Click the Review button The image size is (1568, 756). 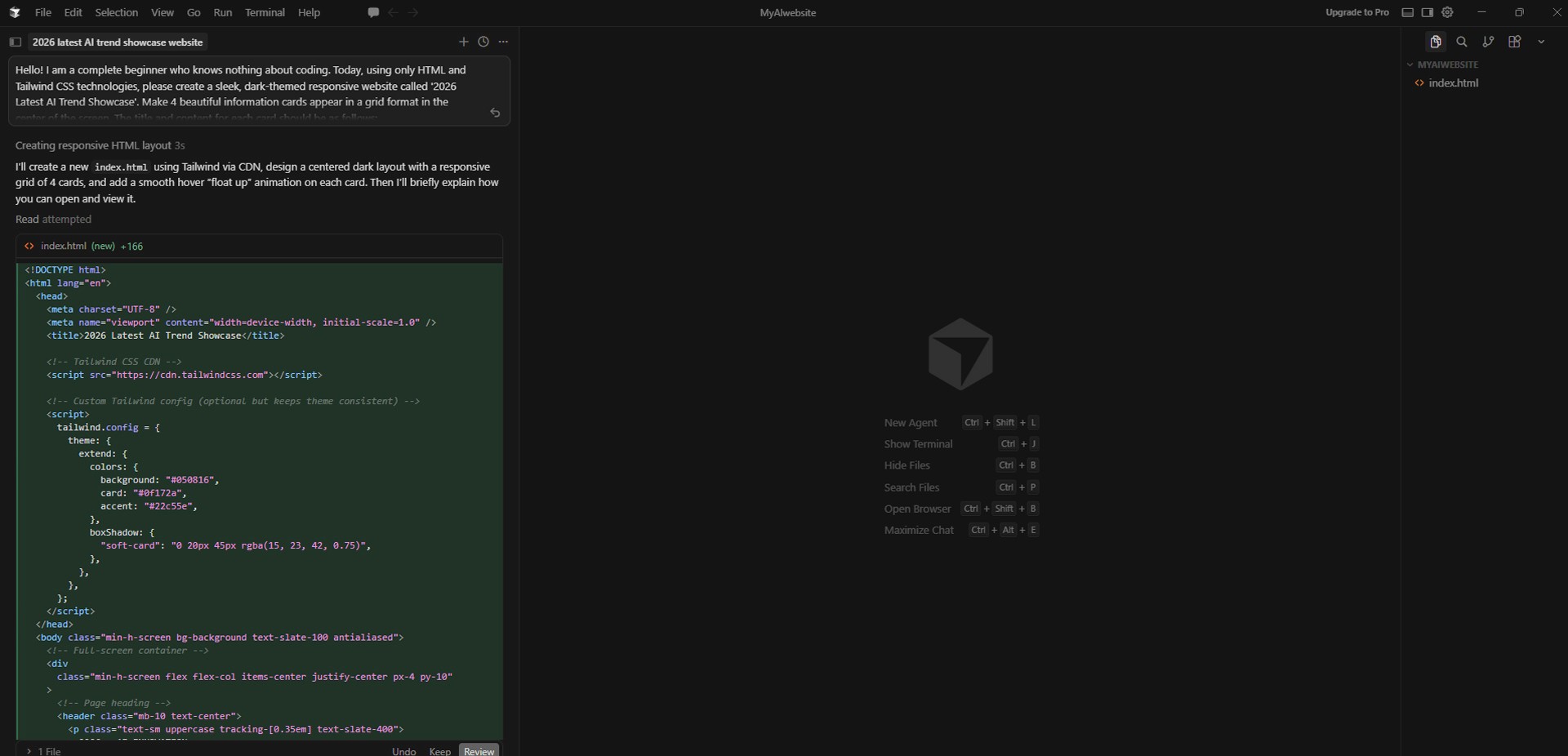(479, 751)
